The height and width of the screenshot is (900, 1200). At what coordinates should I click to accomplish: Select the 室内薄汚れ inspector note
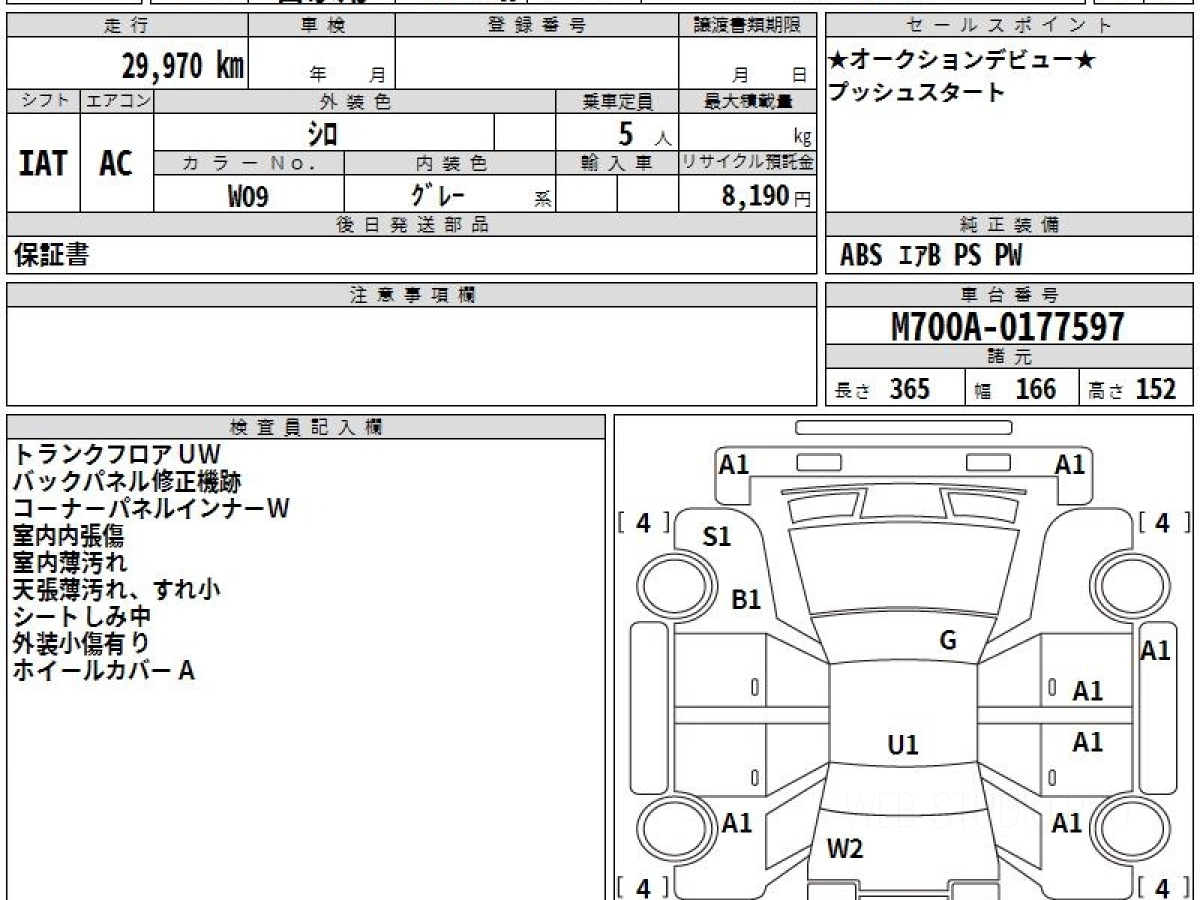click(x=70, y=563)
